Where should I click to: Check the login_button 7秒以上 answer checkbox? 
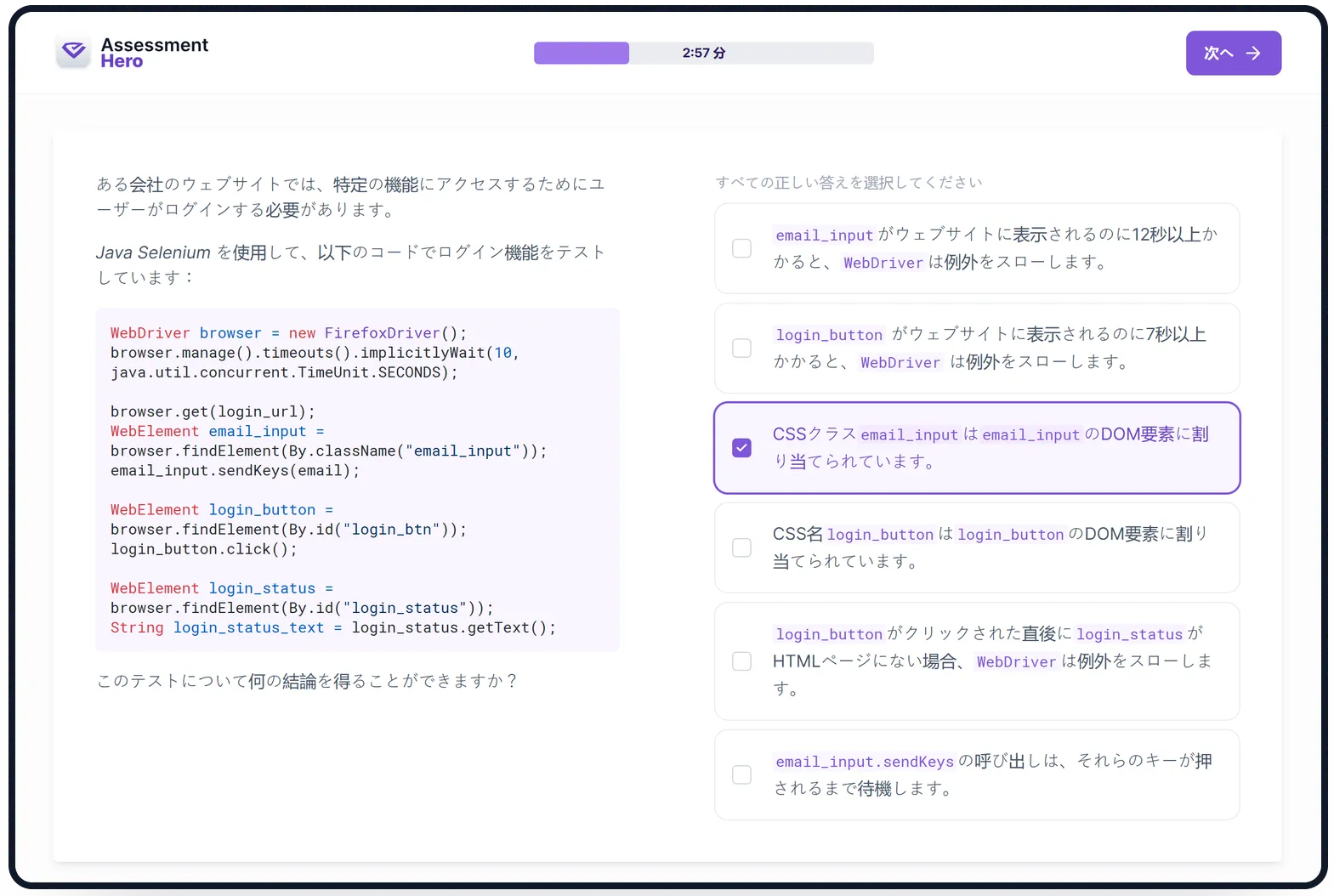[x=741, y=348]
